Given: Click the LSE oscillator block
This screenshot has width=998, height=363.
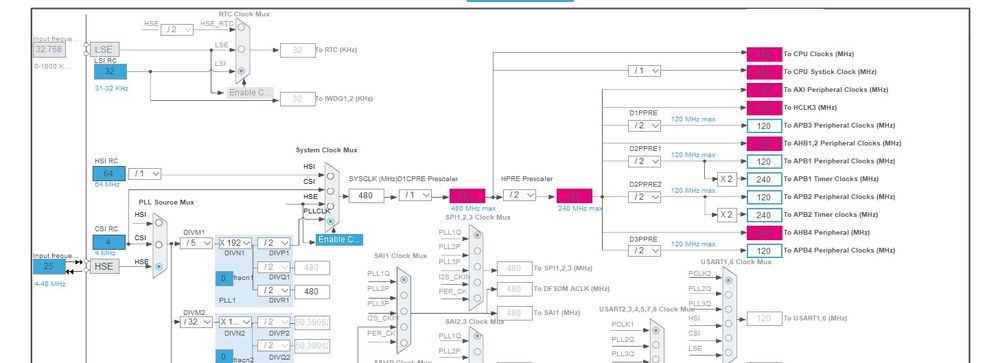Looking at the screenshot, I should (104, 50).
